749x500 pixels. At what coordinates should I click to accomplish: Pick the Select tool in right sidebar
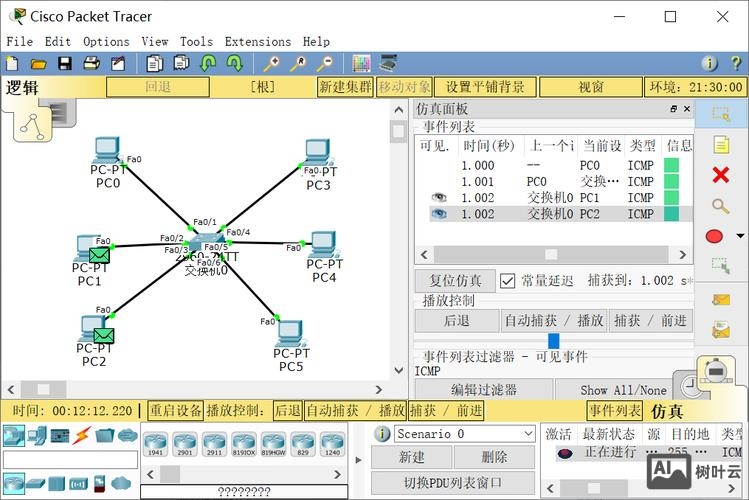pos(721,114)
